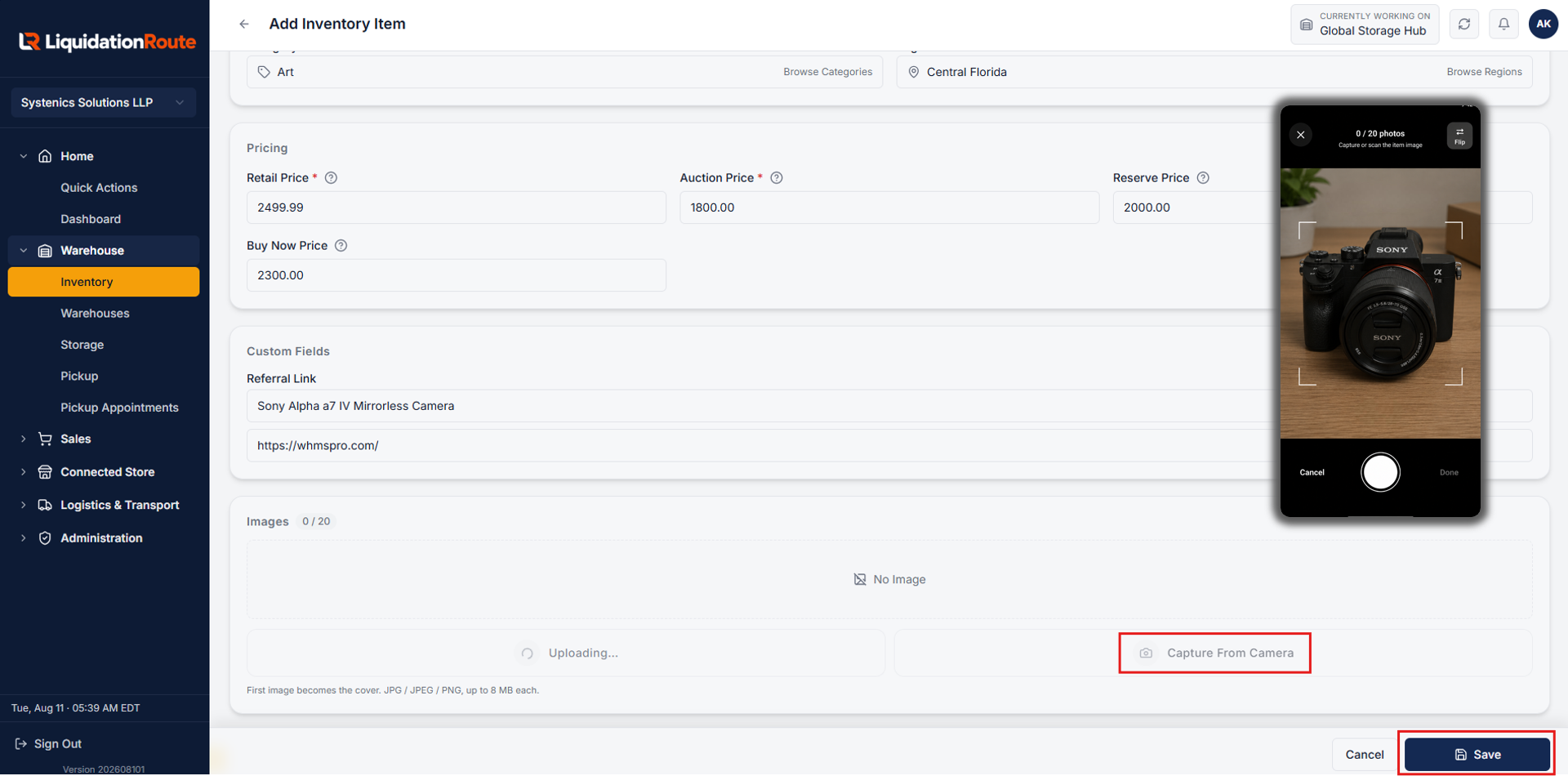Click the Sign Out icon
The width and height of the screenshot is (1568, 776).
click(21, 744)
